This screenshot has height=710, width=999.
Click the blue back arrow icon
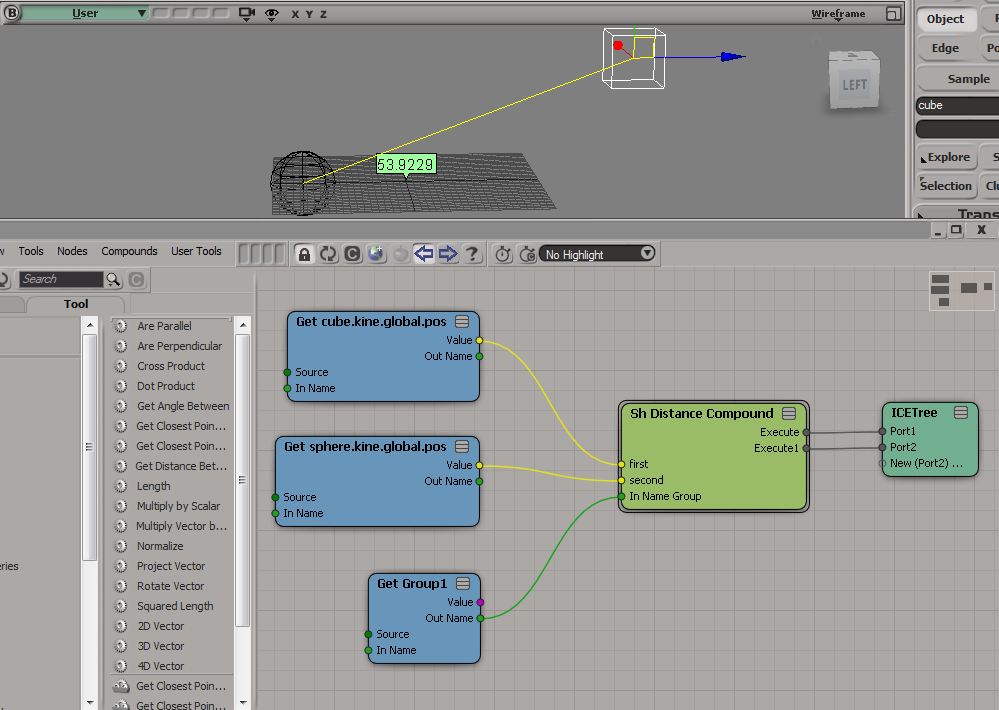point(424,254)
